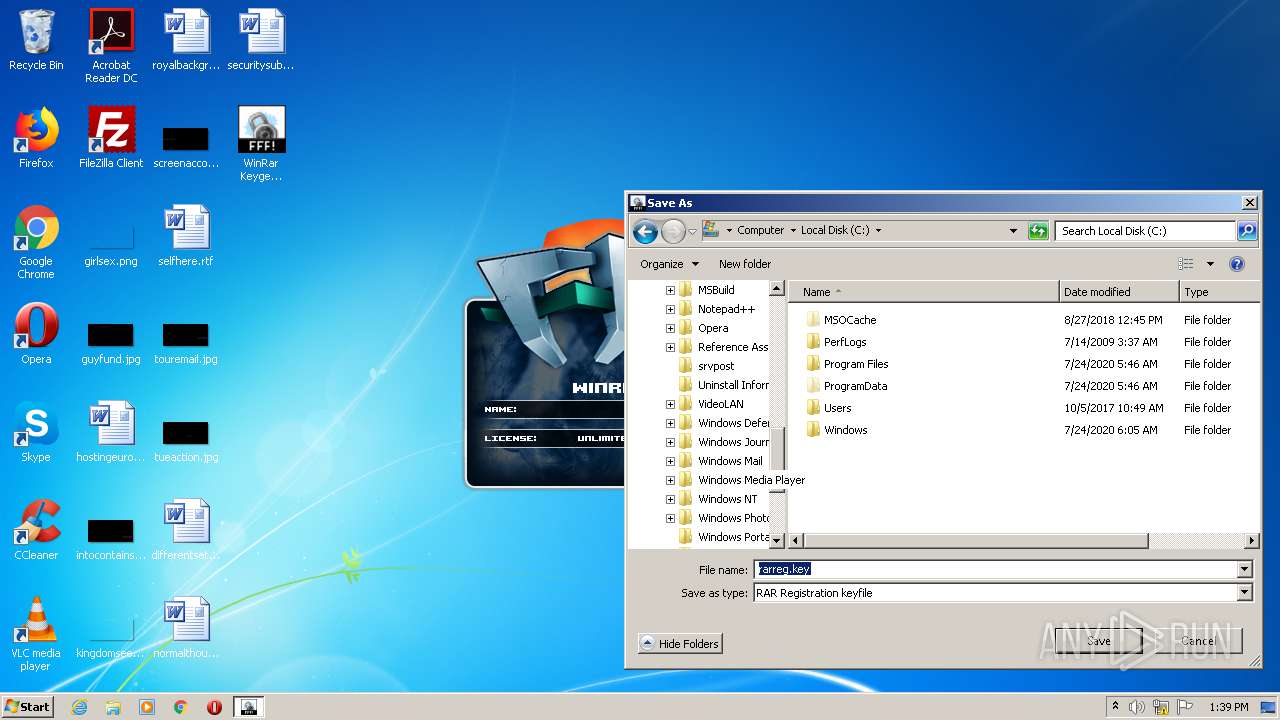Screen dimensions: 1280x720
Task: Select srvpost in the folder tree
Action: [716, 366]
